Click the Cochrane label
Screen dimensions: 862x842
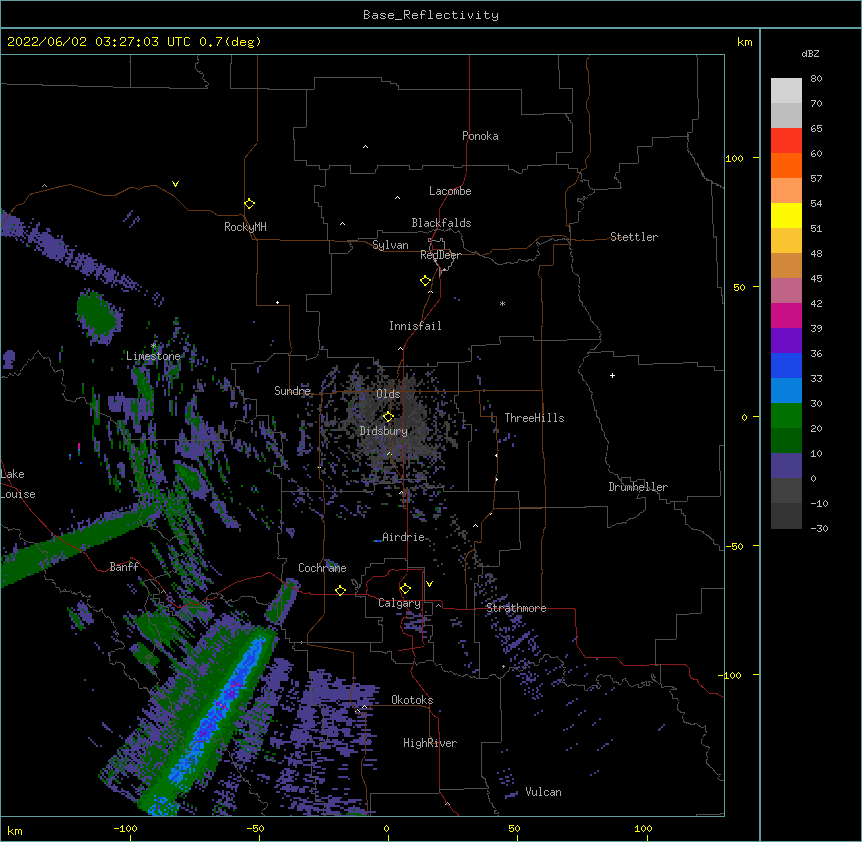(x=322, y=568)
